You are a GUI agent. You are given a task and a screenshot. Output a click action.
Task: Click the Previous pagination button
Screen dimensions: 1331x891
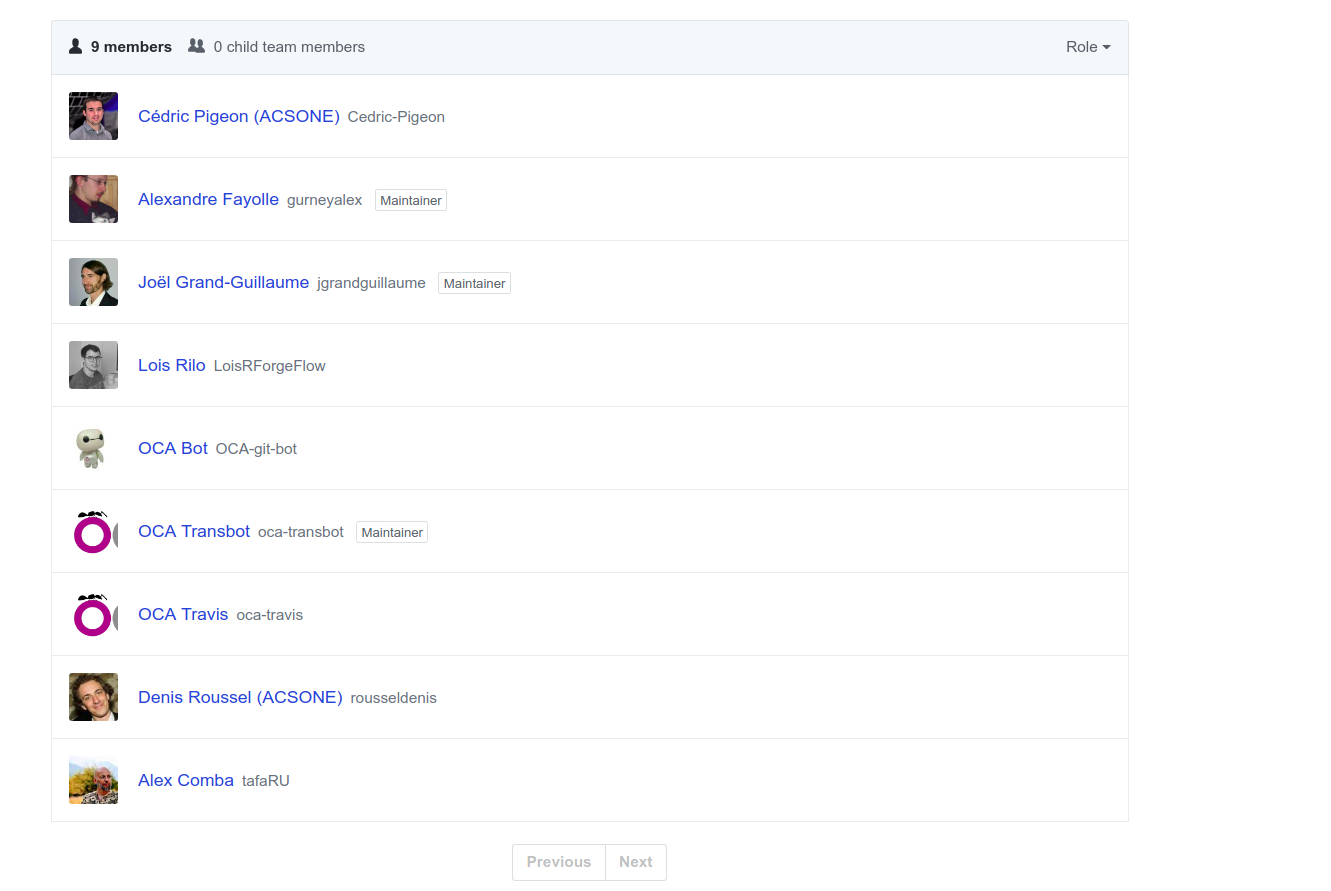tap(559, 862)
